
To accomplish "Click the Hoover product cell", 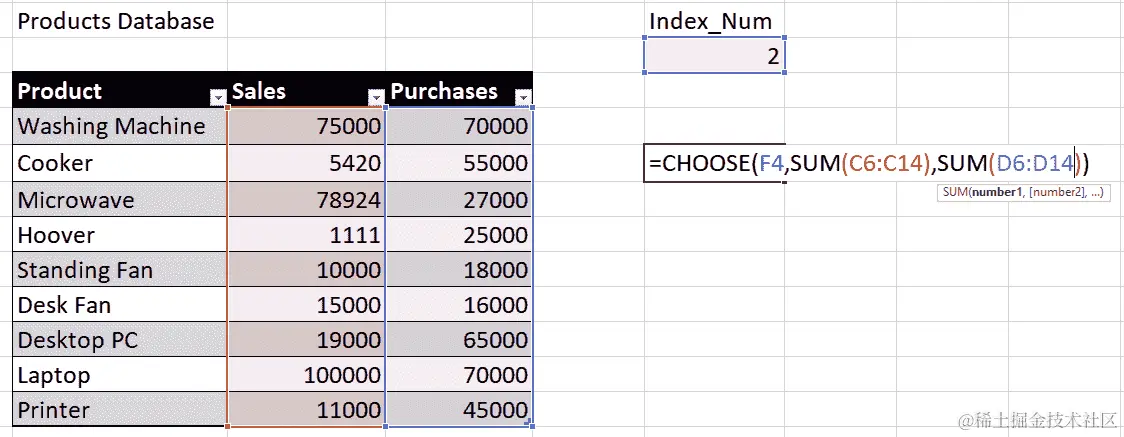I will tap(120, 234).
